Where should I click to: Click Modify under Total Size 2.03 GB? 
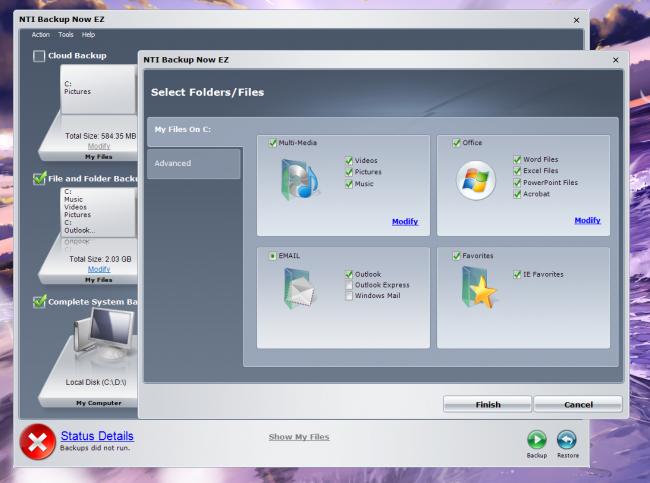click(x=99, y=269)
